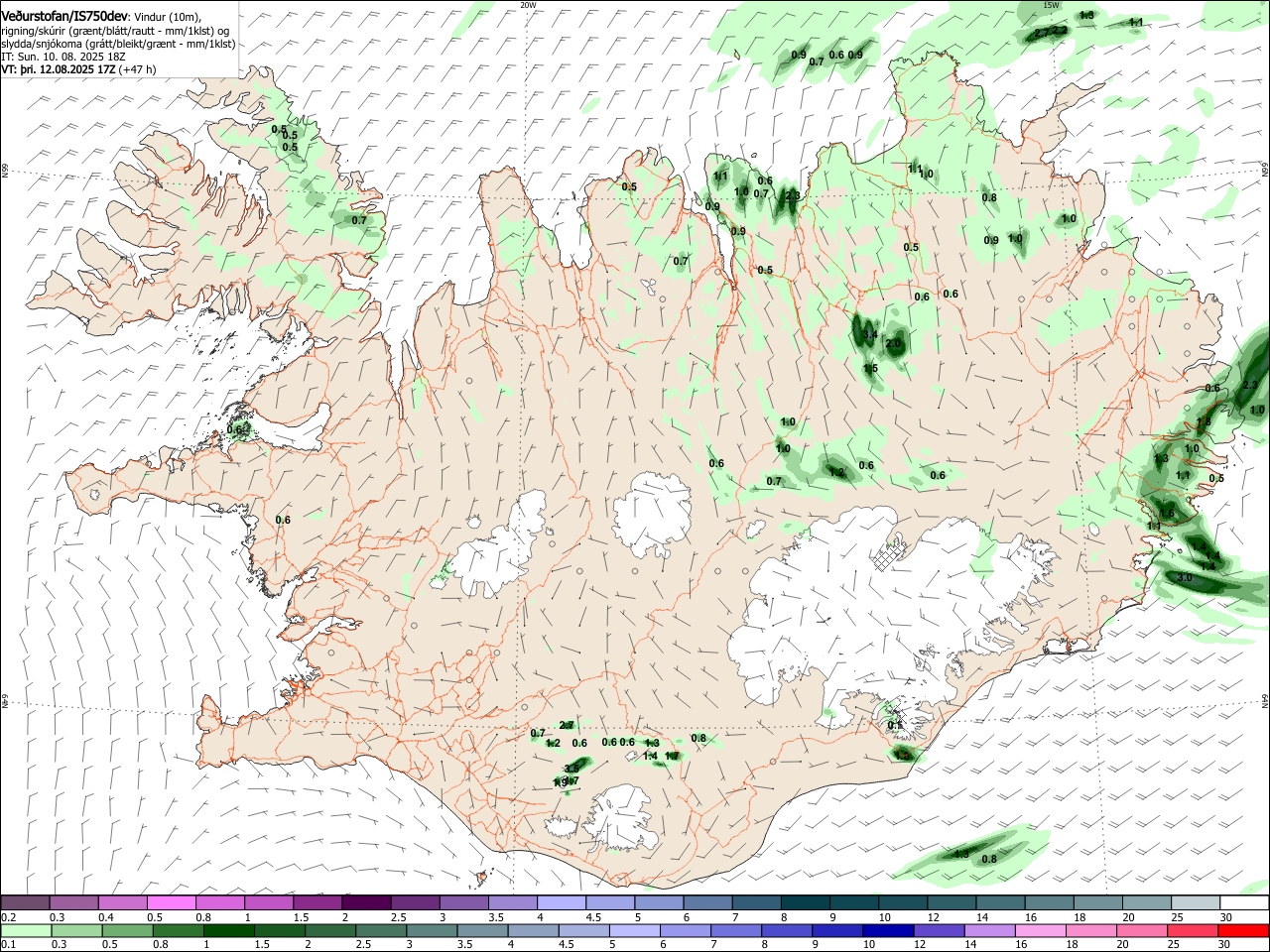Image resolution: width=1270 pixels, height=952 pixels.
Task: Click the 2.0 rainfall value in the northeast interior
Action: [x=893, y=344]
